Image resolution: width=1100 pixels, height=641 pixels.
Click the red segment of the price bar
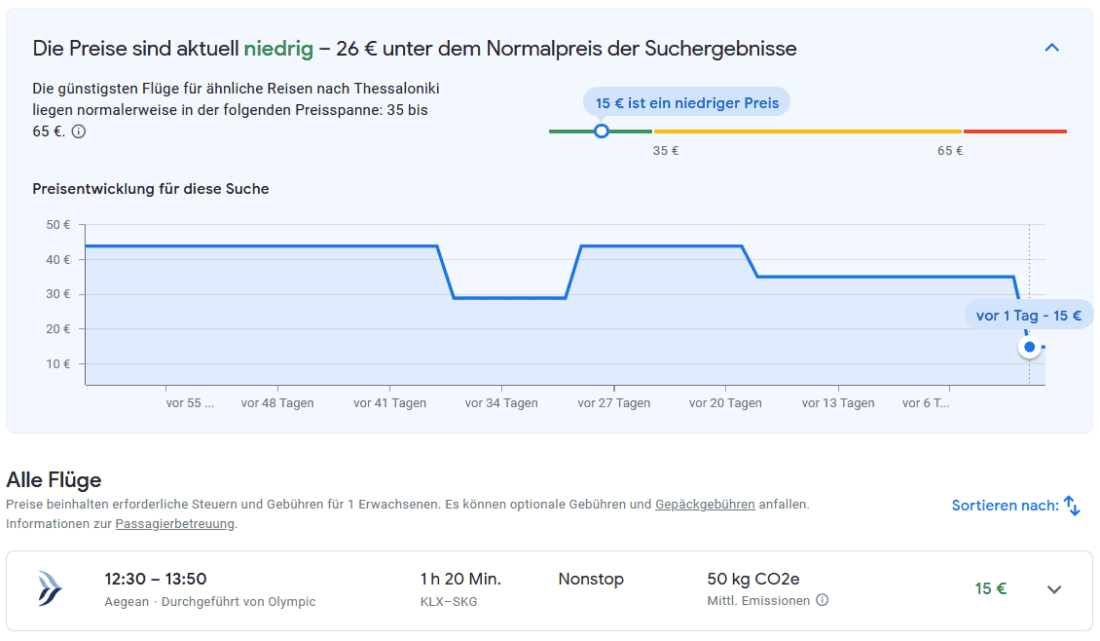click(1014, 131)
